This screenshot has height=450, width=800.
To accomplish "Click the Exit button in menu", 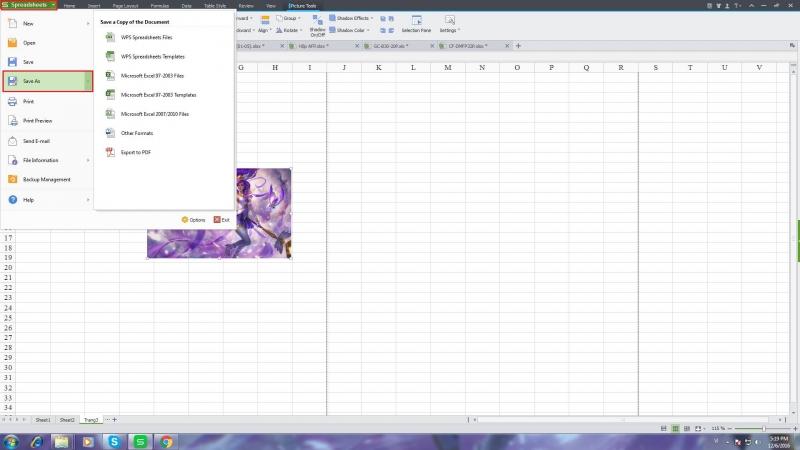I will (x=221, y=219).
